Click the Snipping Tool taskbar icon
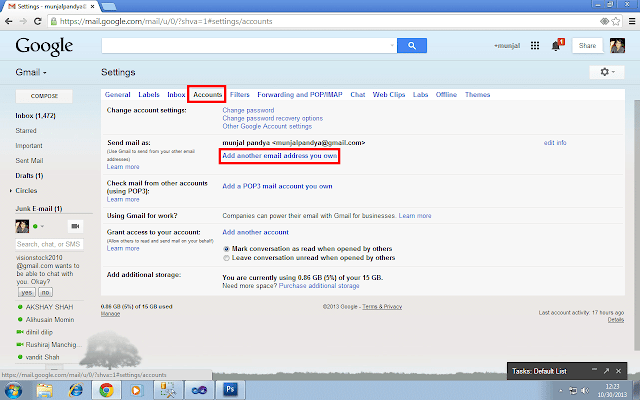 pyautogui.click(x=168, y=390)
